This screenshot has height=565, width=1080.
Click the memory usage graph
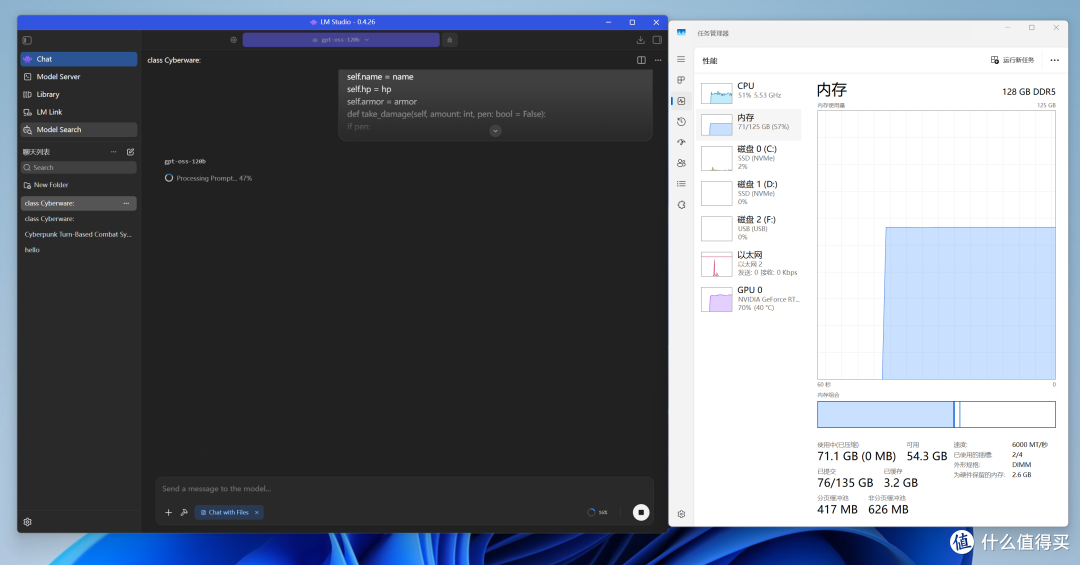tap(936, 245)
